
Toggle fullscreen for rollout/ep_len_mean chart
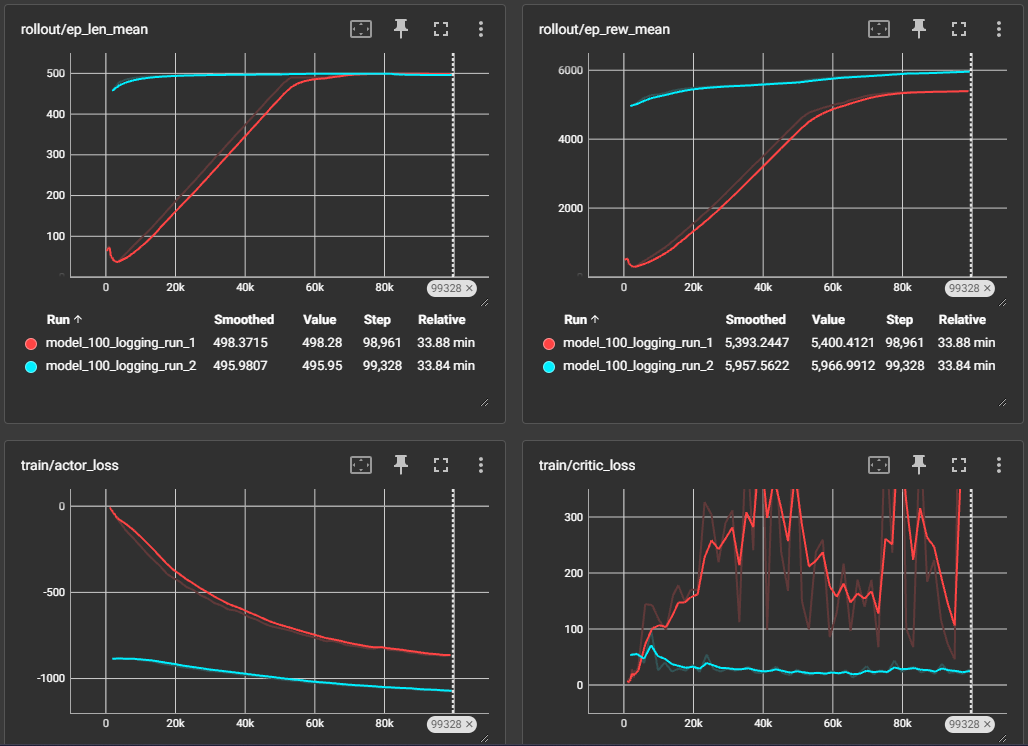441,29
